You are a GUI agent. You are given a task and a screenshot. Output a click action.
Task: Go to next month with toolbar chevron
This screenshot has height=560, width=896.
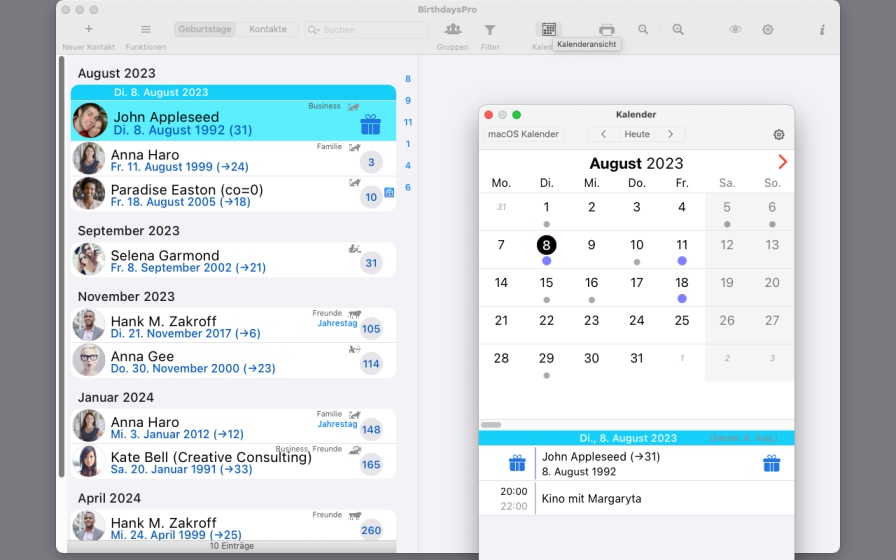[670, 134]
